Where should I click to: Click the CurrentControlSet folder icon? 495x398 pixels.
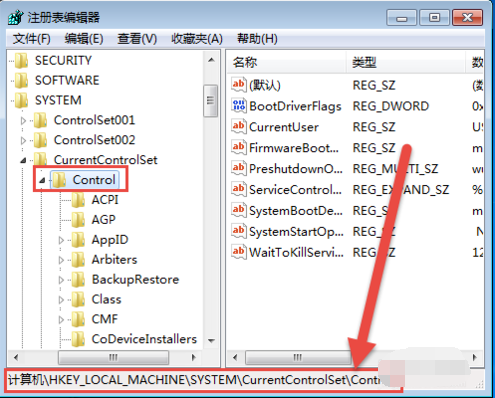[x=41, y=159]
